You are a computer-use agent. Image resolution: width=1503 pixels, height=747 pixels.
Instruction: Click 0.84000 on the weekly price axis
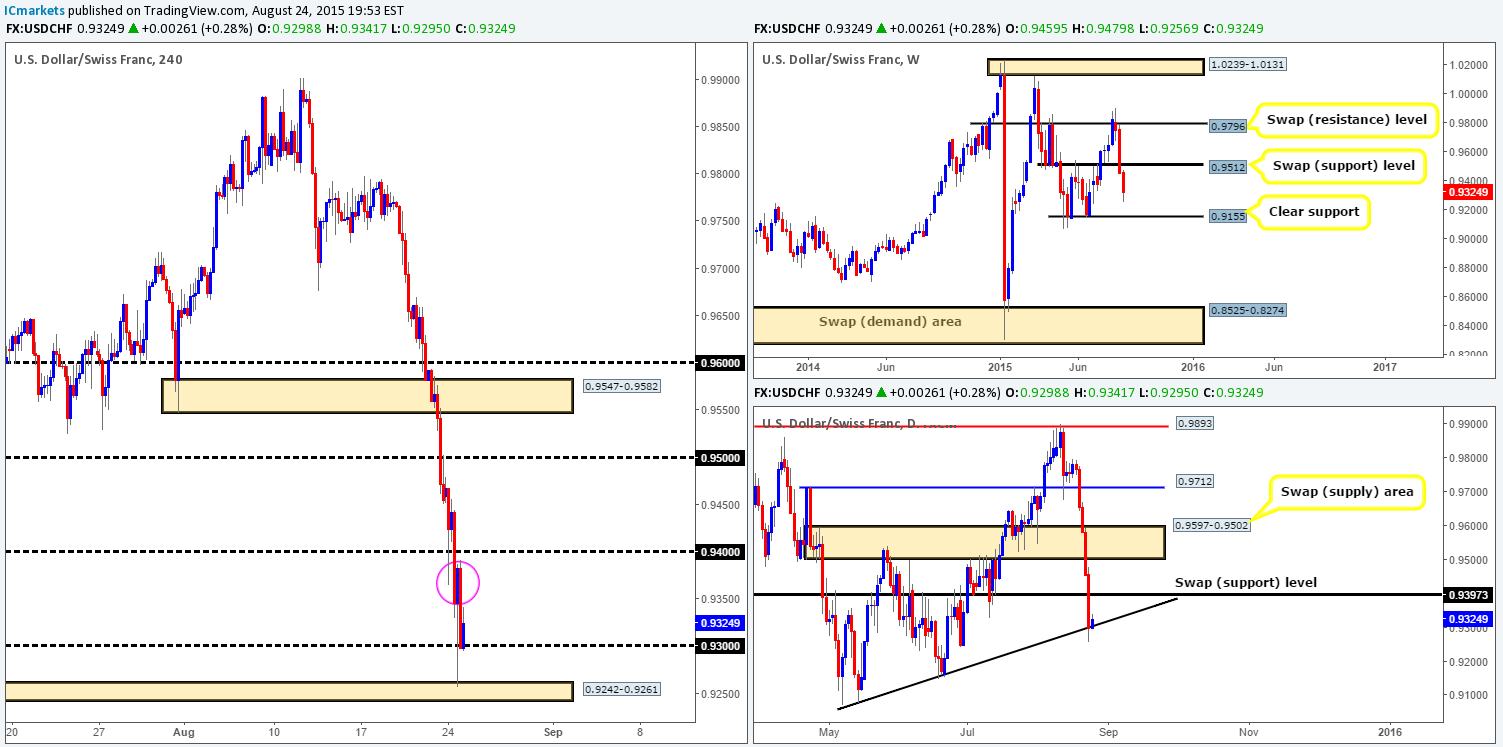tap(1467, 326)
